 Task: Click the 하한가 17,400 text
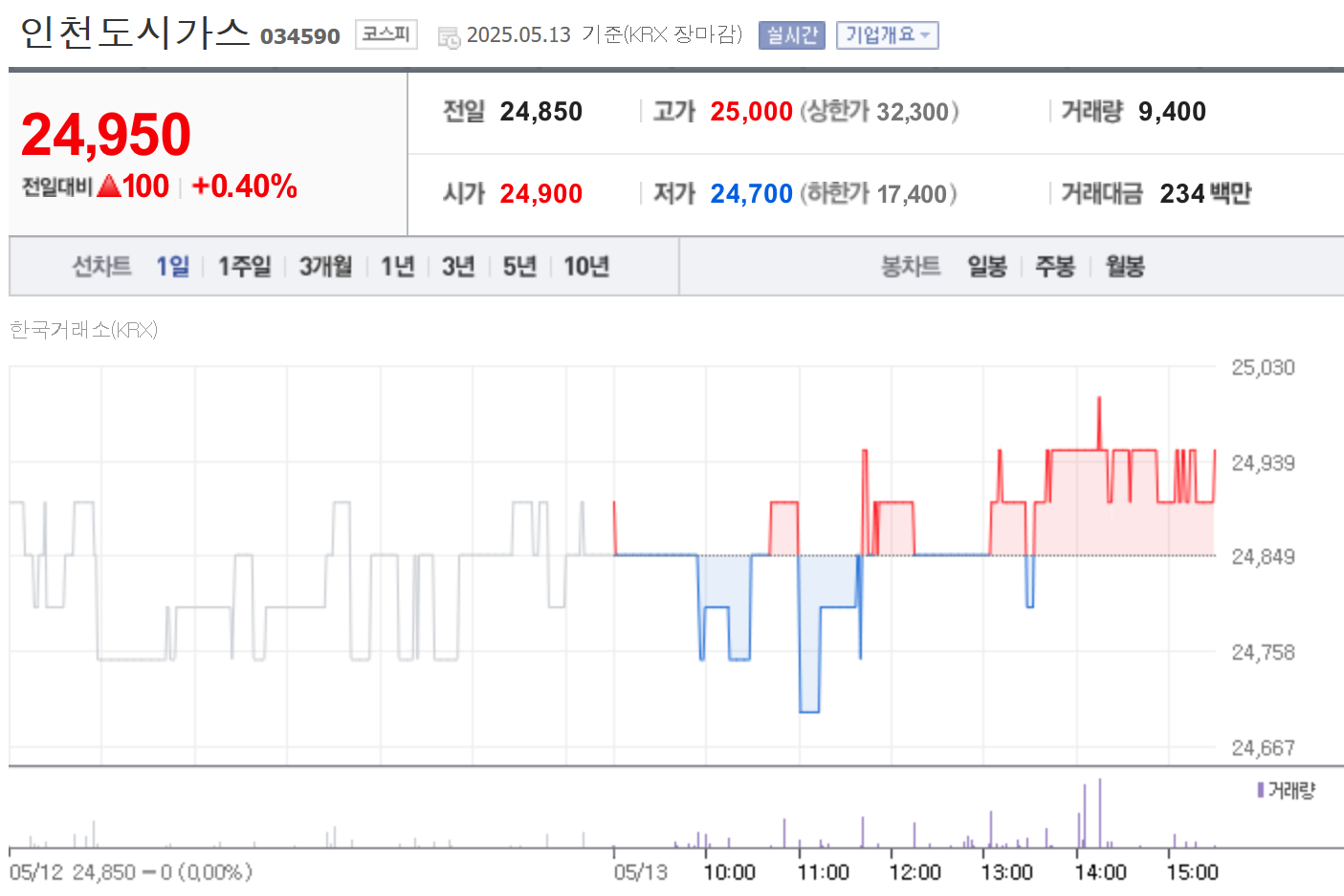(879, 194)
